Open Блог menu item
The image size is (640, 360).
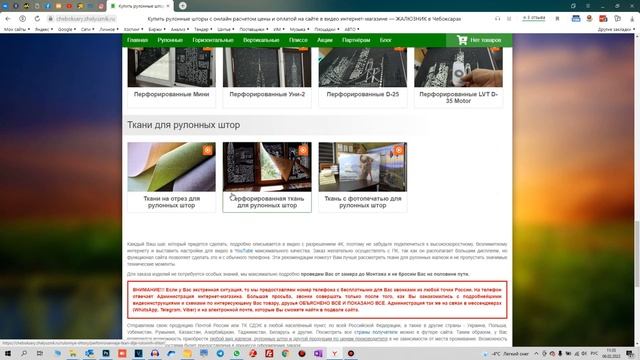(x=385, y=40)
